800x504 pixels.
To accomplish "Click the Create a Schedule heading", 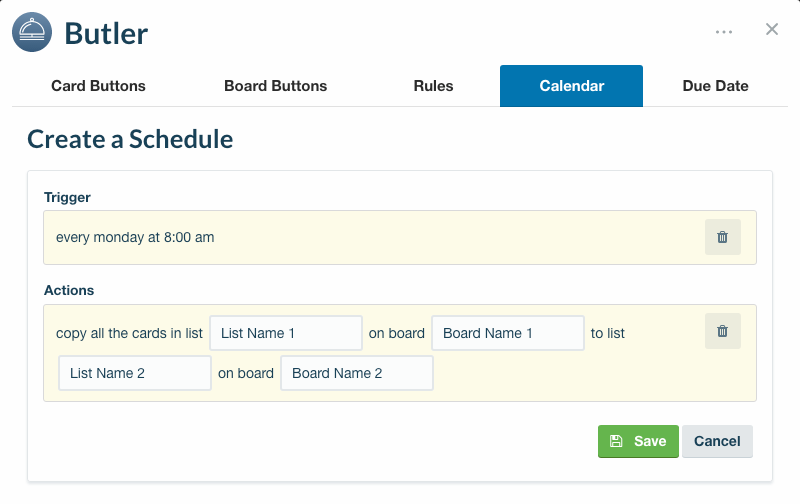I will click(130, 139).
